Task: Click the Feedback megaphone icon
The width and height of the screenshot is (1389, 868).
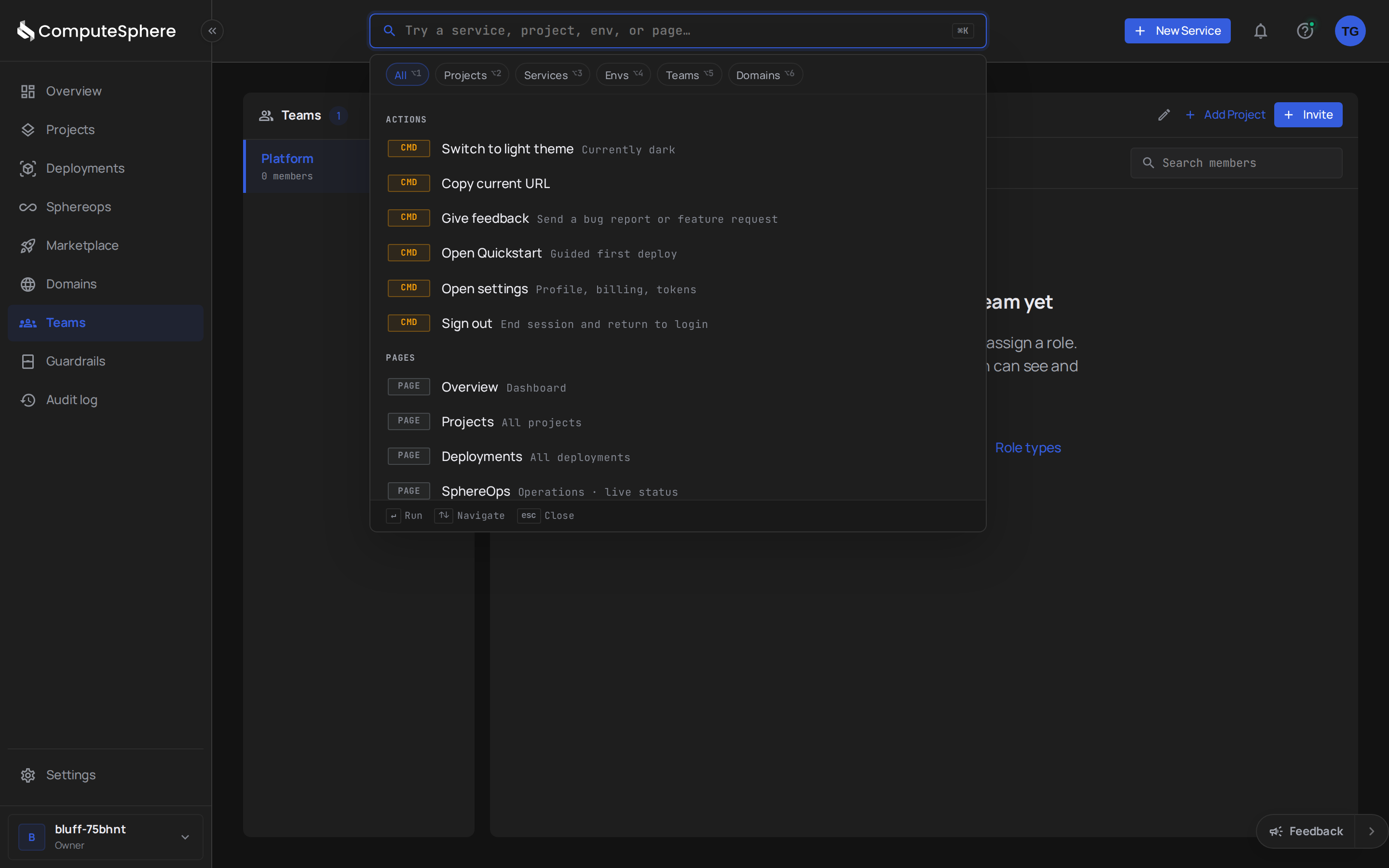Action: pos(1275,831)
